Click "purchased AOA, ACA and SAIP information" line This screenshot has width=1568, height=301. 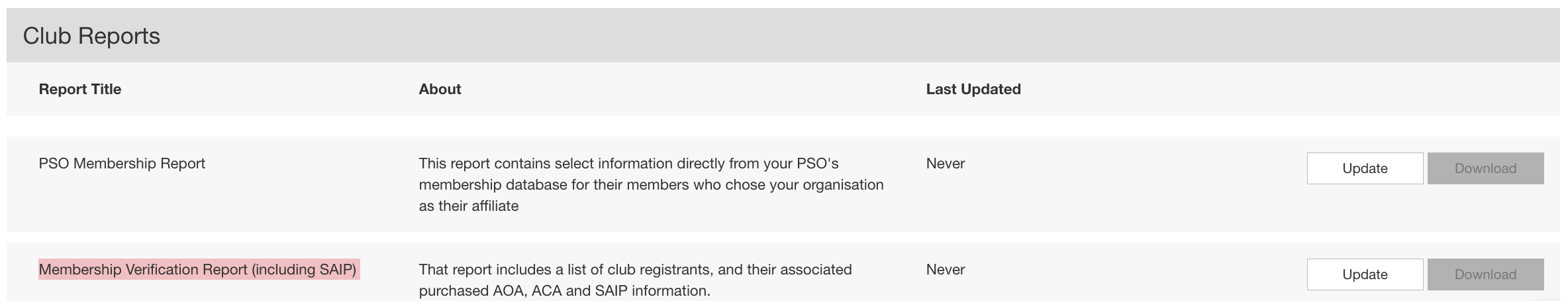tap(563, 290)
